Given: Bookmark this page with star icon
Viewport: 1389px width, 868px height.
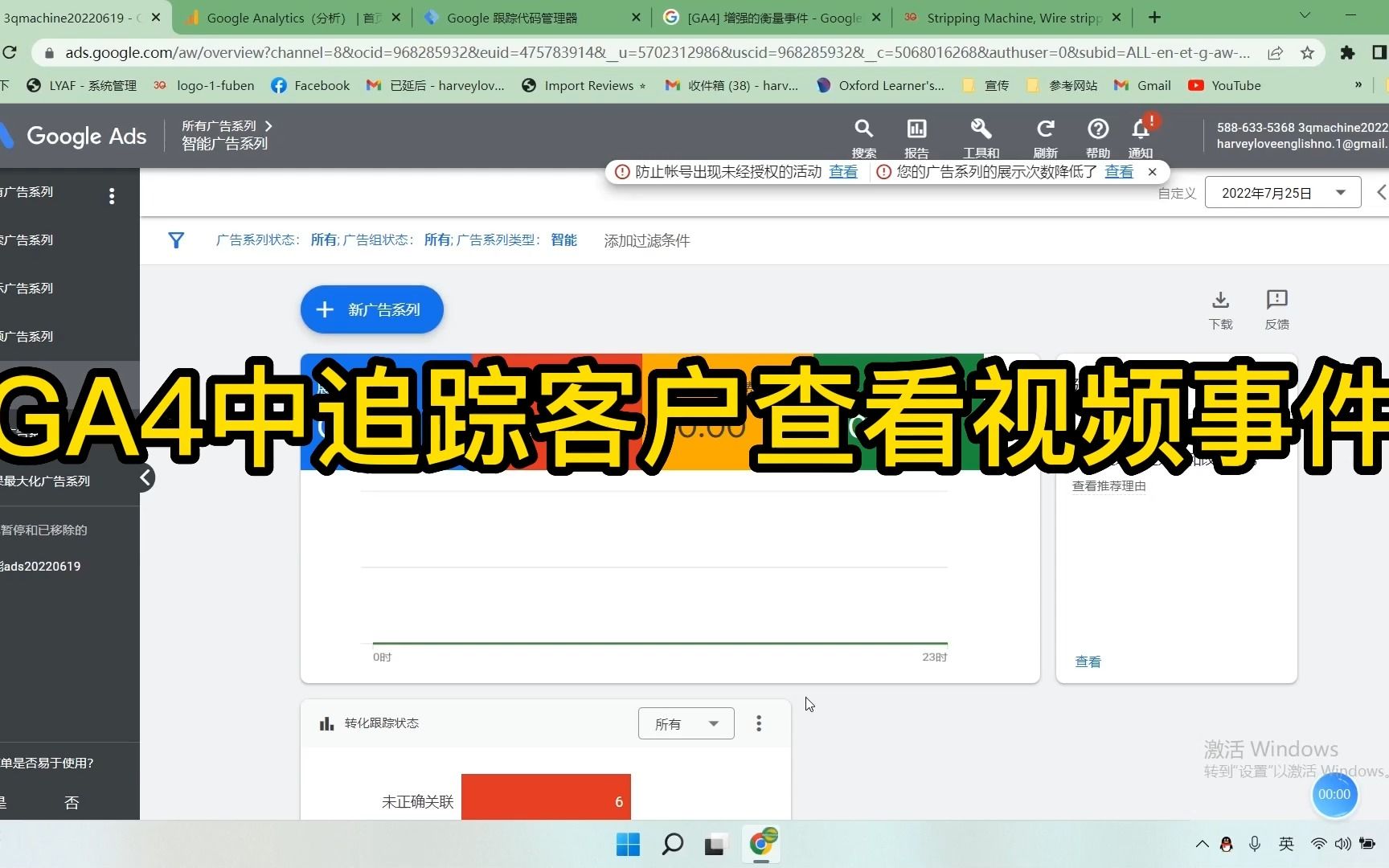Looking at the screenshot, I should [x=1308, y=53].
